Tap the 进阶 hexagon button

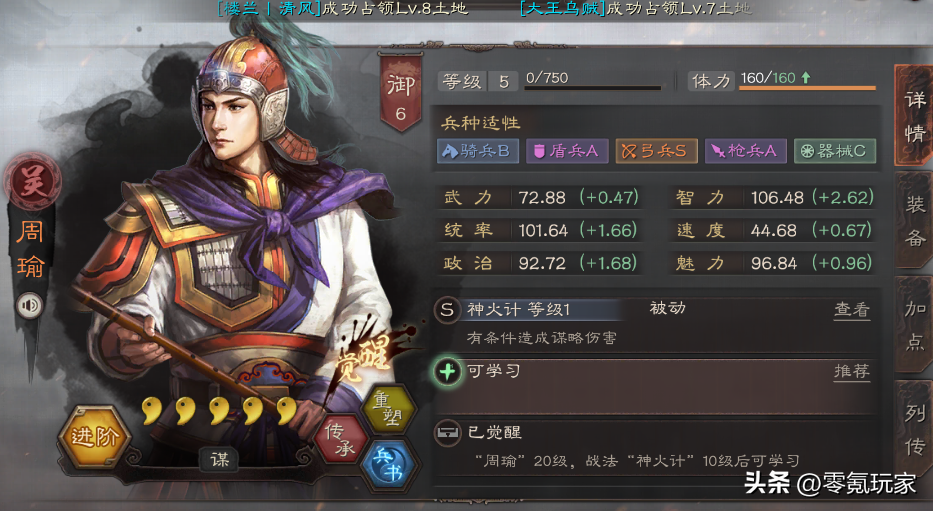(95, 437)
